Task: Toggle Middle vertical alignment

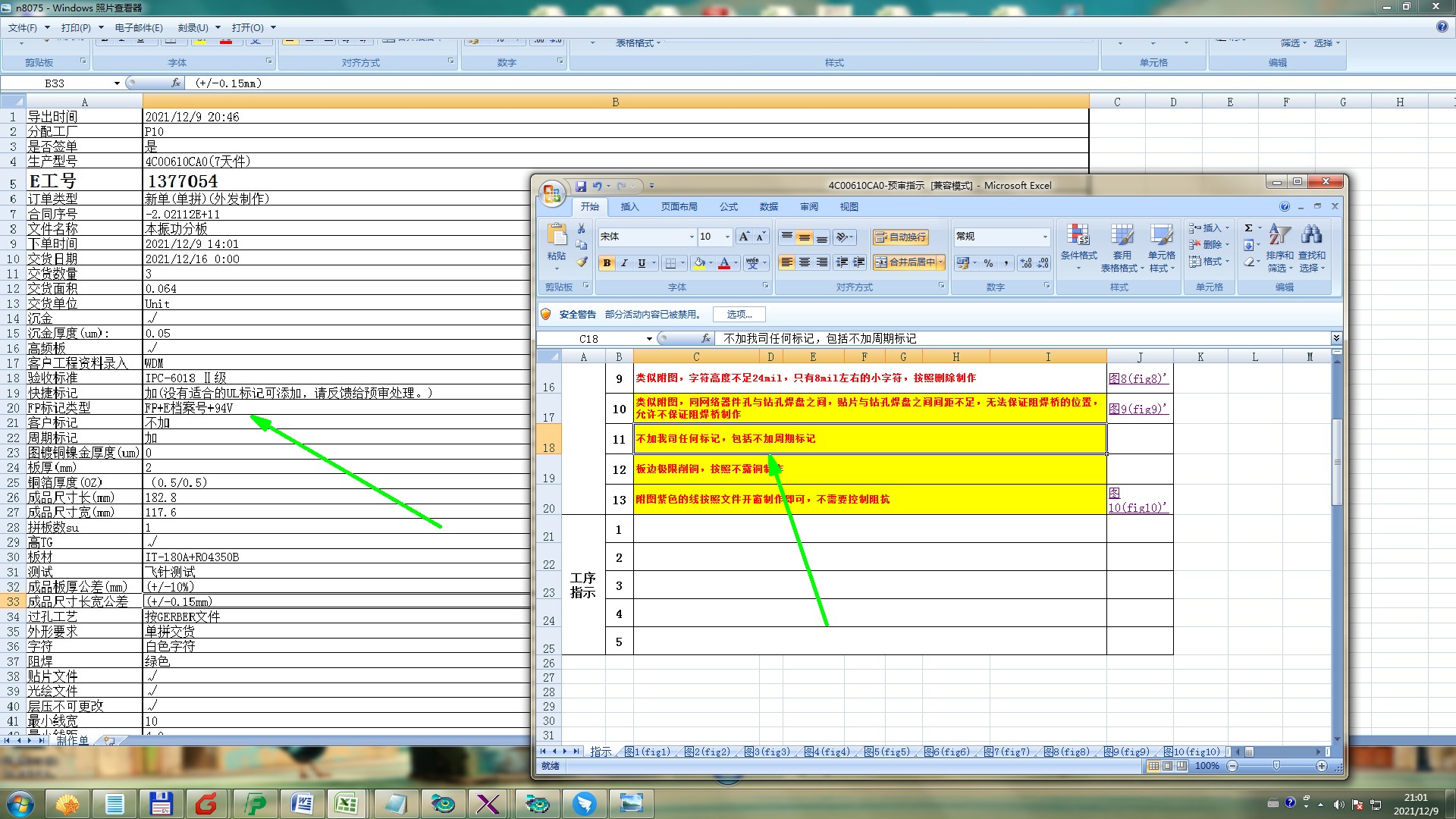Action: (x=805, y=237)
